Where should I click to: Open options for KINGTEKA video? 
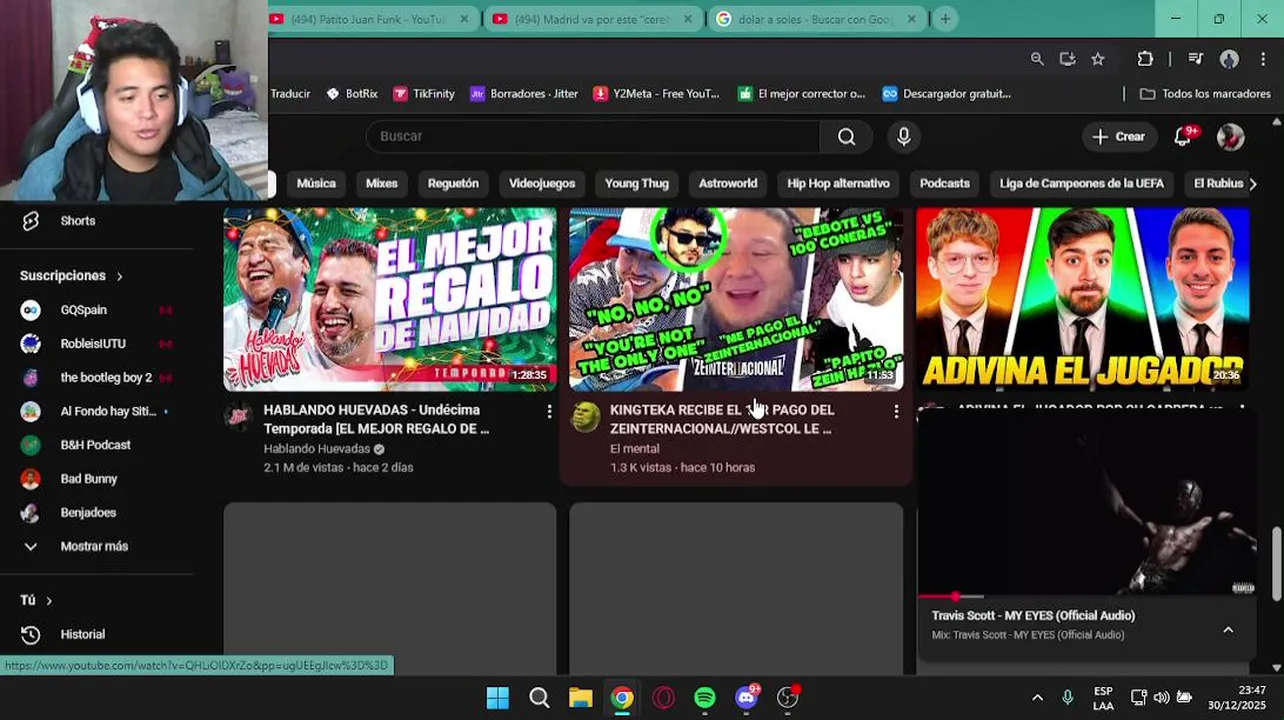[896, 411]
